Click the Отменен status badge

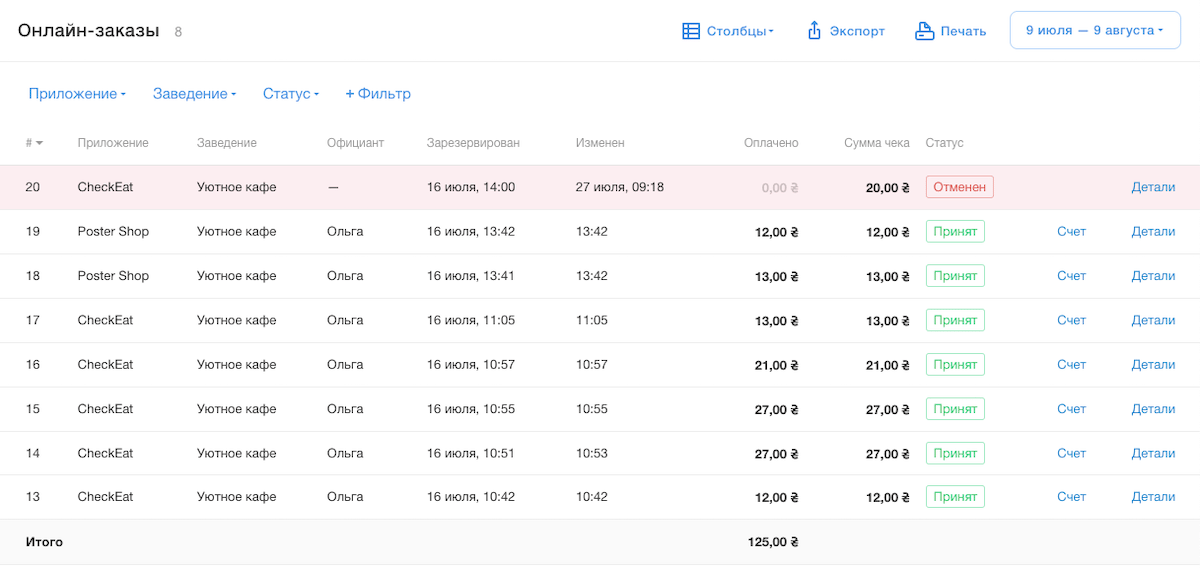coord(959,187)
